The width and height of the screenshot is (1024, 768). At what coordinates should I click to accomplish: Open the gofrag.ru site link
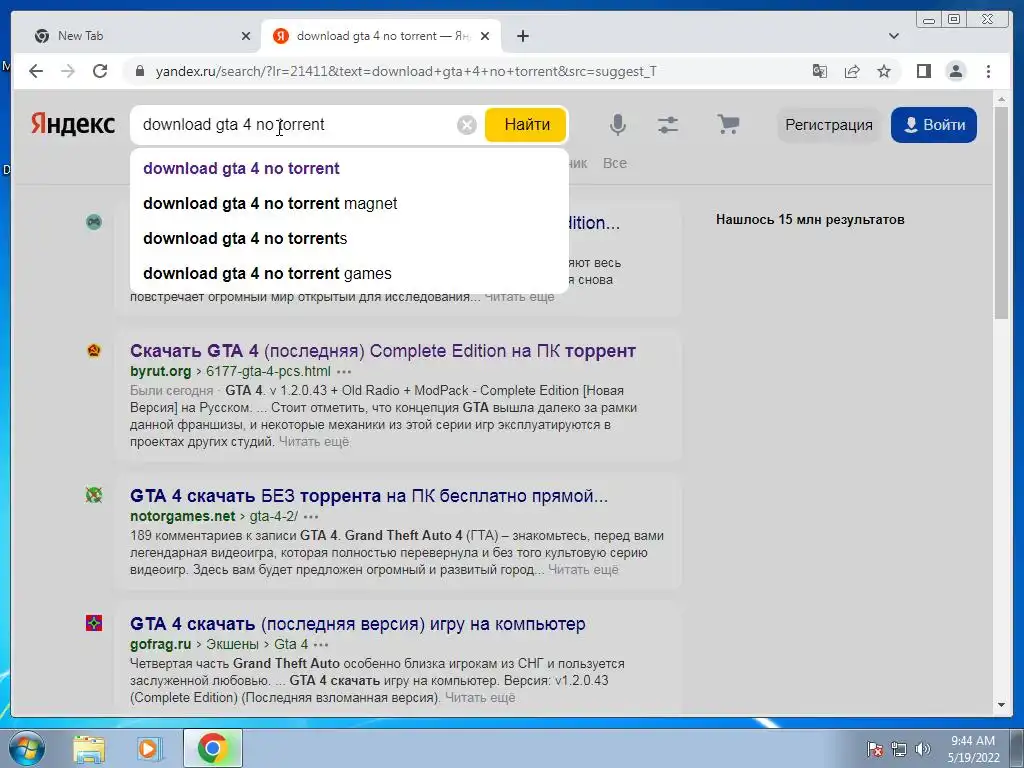point(161,644)
